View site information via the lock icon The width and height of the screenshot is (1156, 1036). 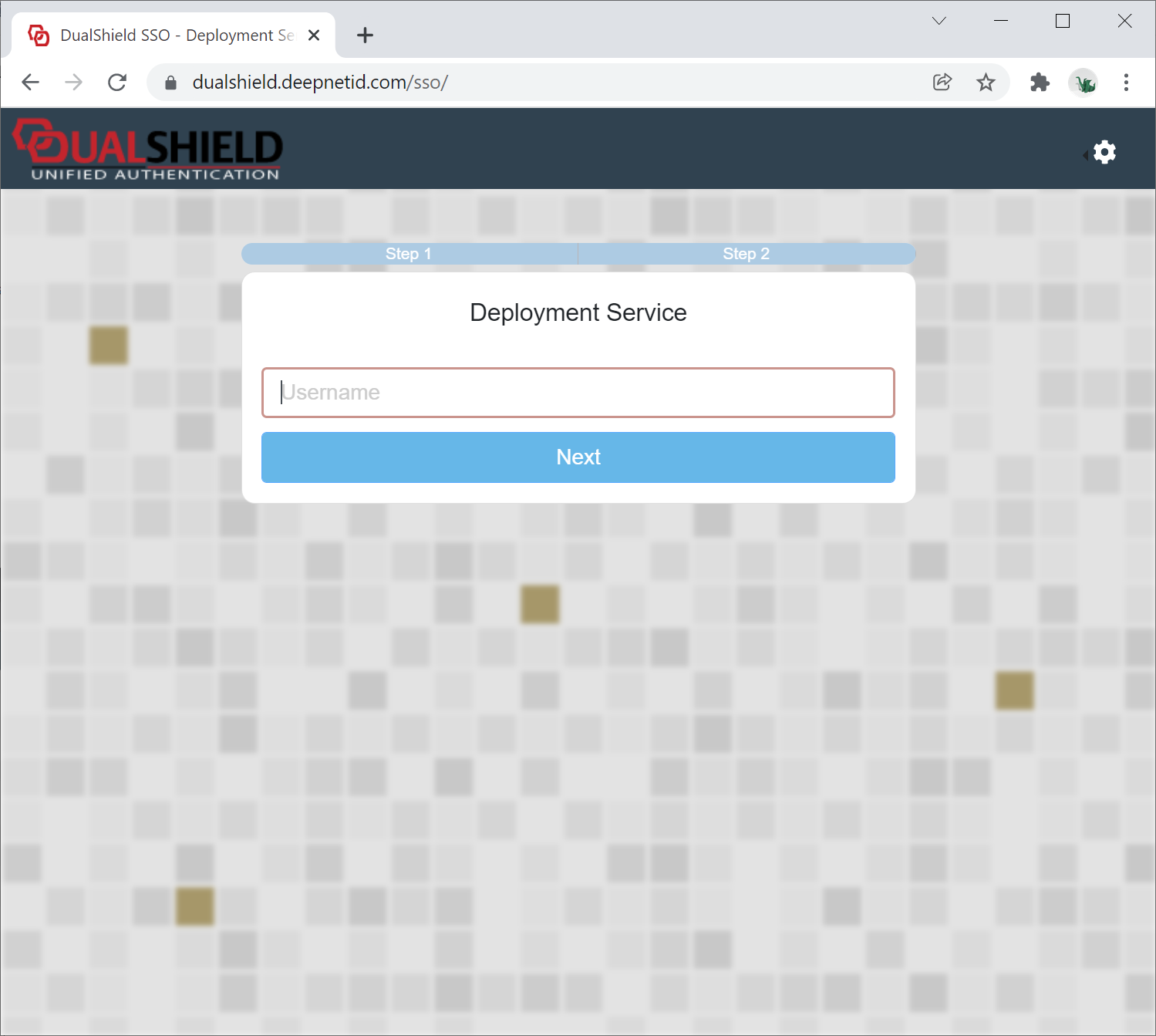click(x=171, y=83)
